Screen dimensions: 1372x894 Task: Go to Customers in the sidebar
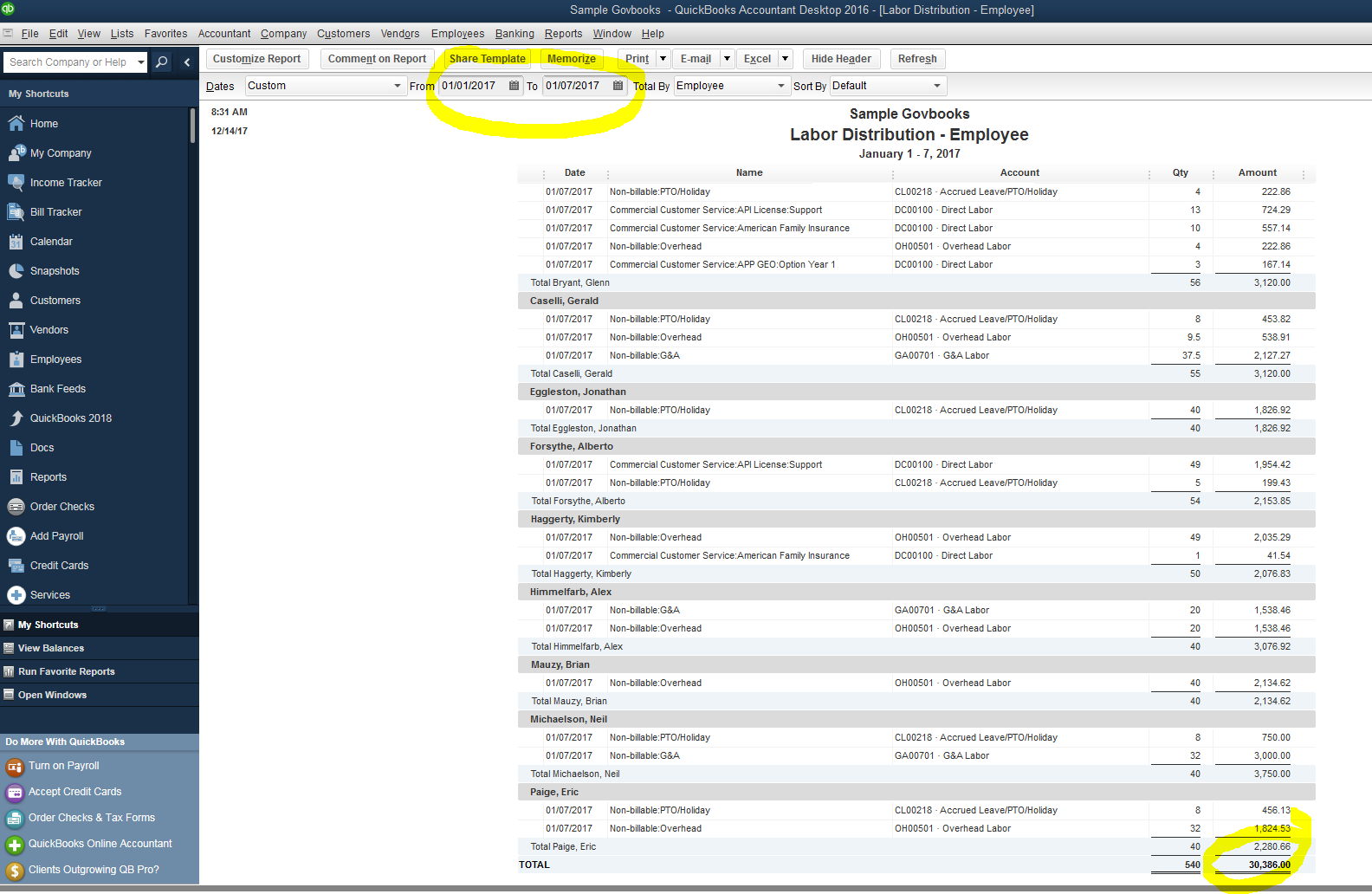(55, 301)
